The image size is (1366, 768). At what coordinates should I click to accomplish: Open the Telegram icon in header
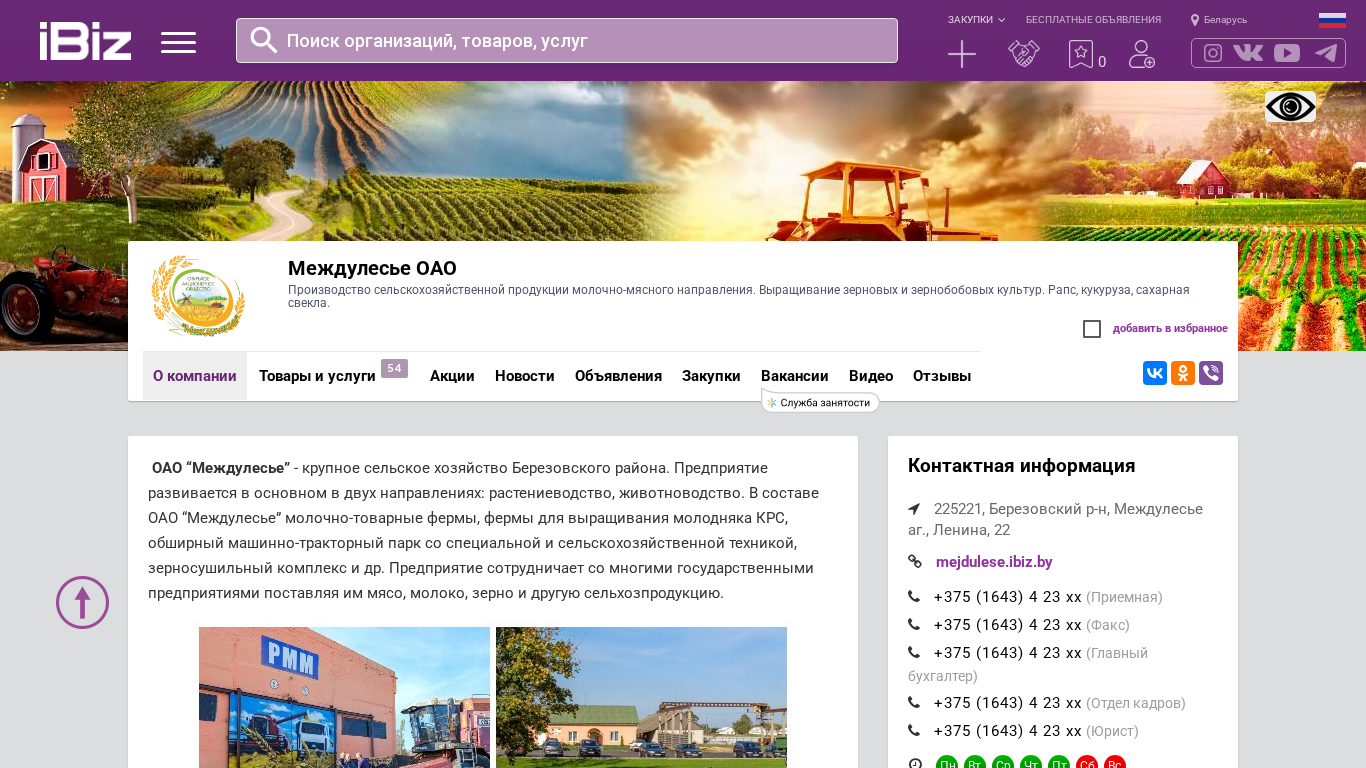[x=1326, y=53]
